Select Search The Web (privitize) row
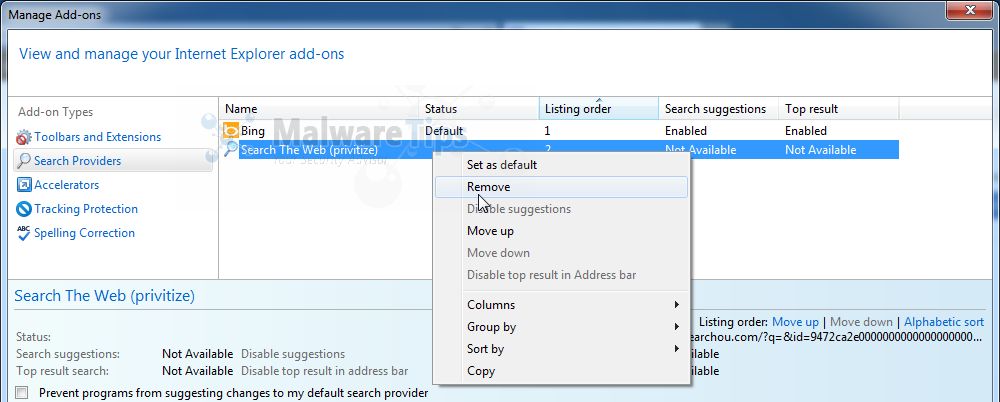Screen dimensions: 1000x402 click(569, 150)
